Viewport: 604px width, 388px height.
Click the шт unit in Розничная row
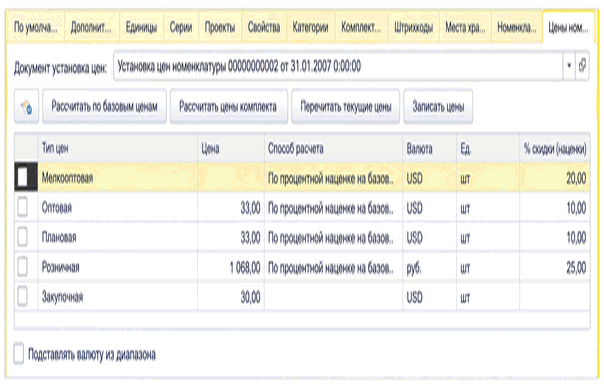[488, 267]
